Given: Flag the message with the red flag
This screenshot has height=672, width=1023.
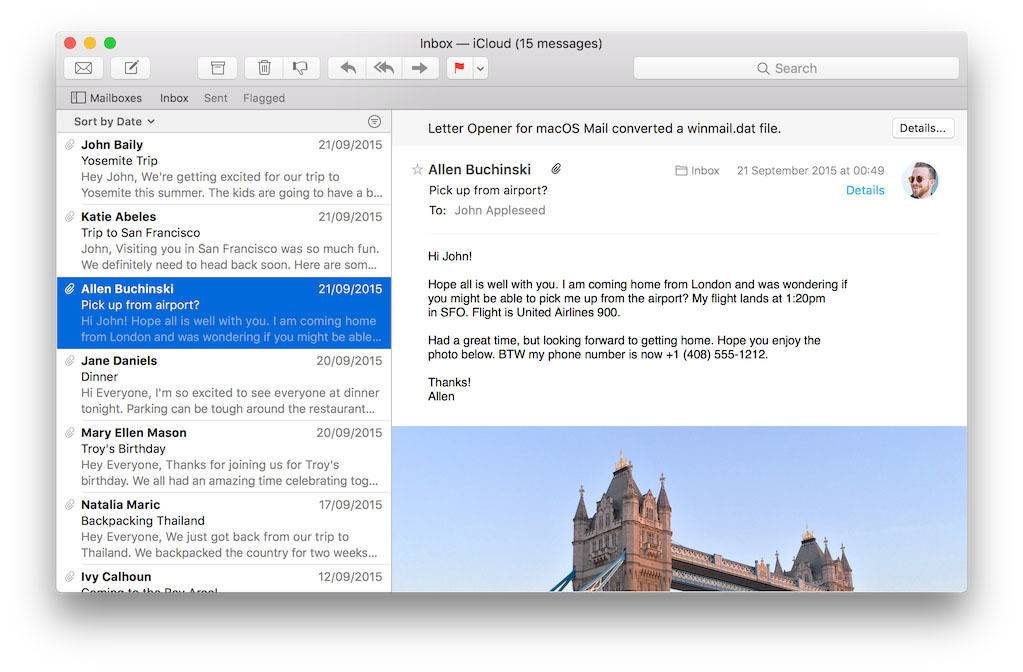Looking at the screenshot, I should [x=459, y=68].
